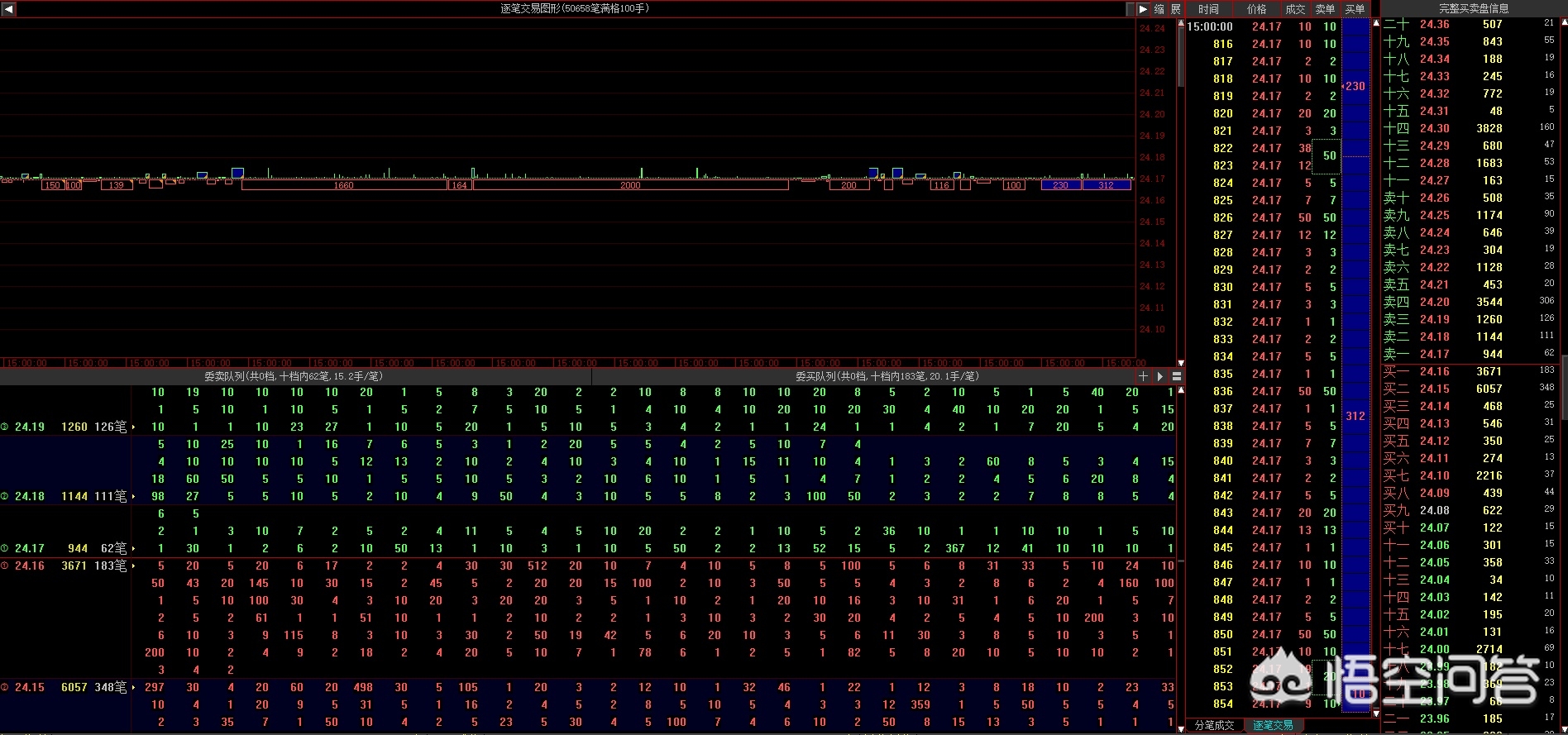Screen dimensions: 1568x735
Task: Click the 买一 24.16 order book row
Action: [1470, 371]
